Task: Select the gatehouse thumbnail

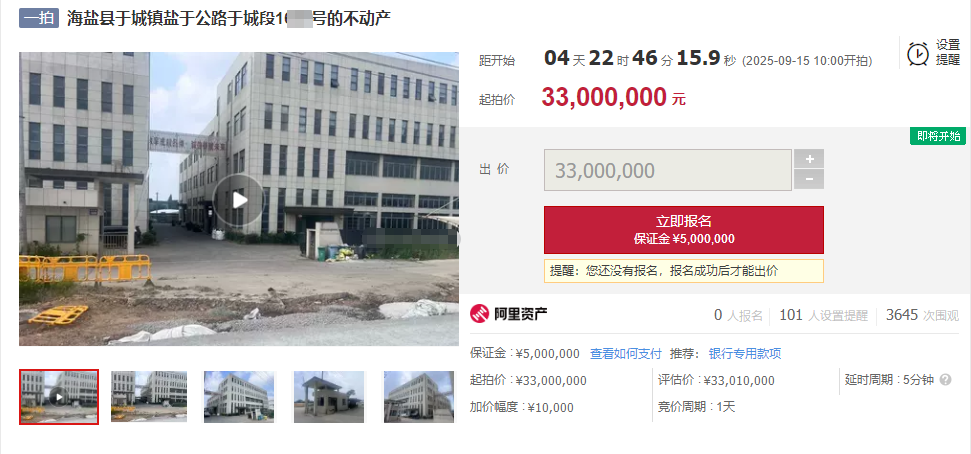Action: pos(329,397)
